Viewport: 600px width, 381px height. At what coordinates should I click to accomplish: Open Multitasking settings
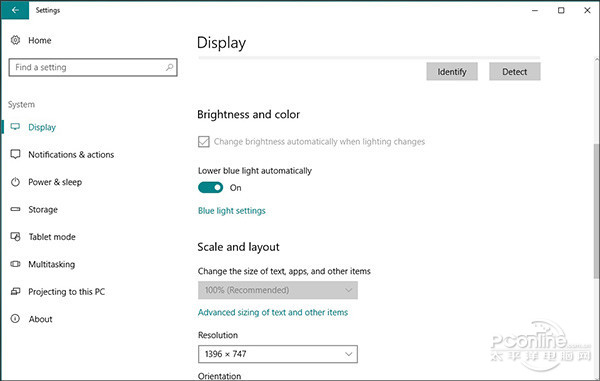point(52,264)
